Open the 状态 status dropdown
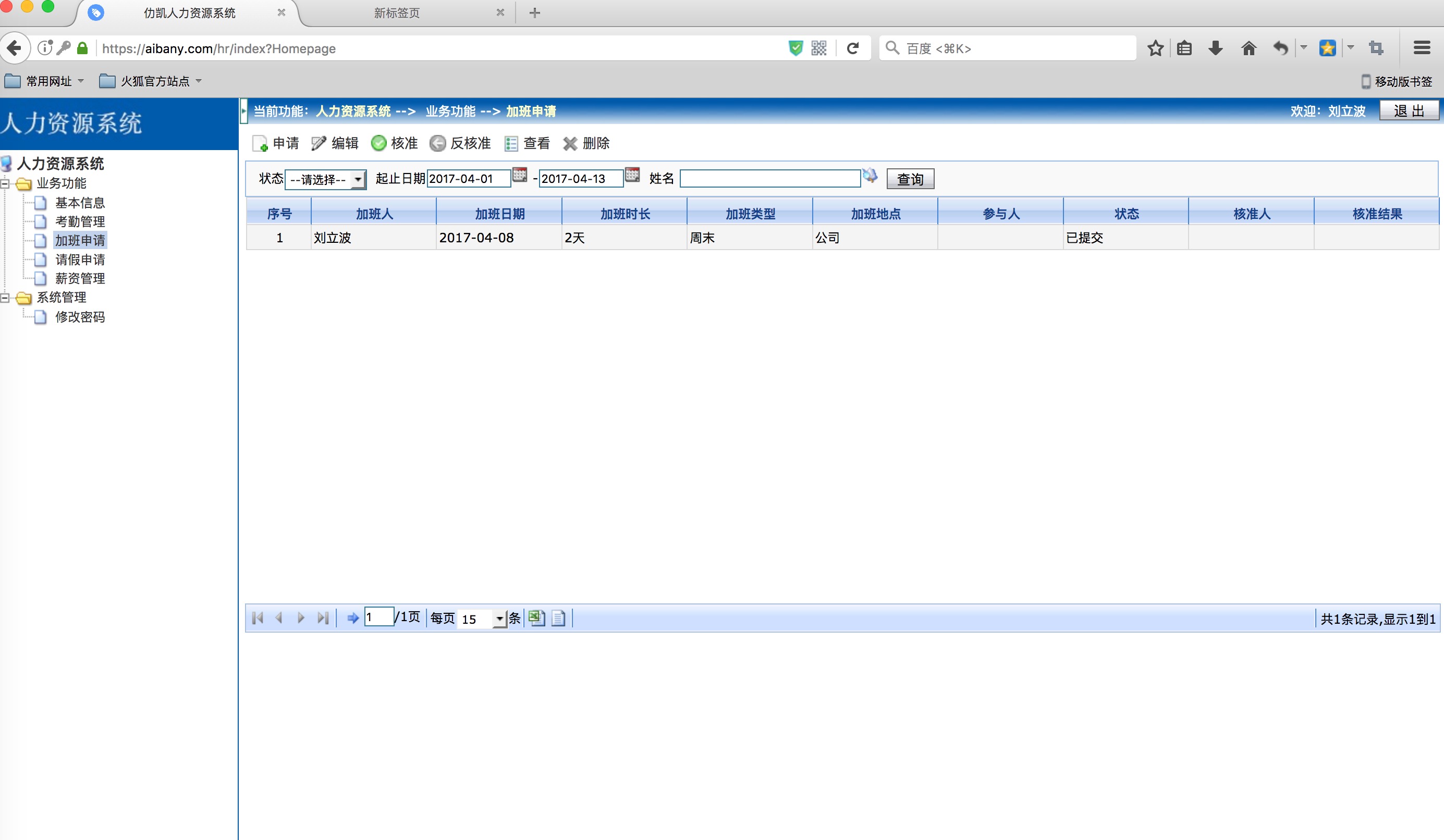The height and width of the screenshot is (840, 1444). click(x=325, y=179)
